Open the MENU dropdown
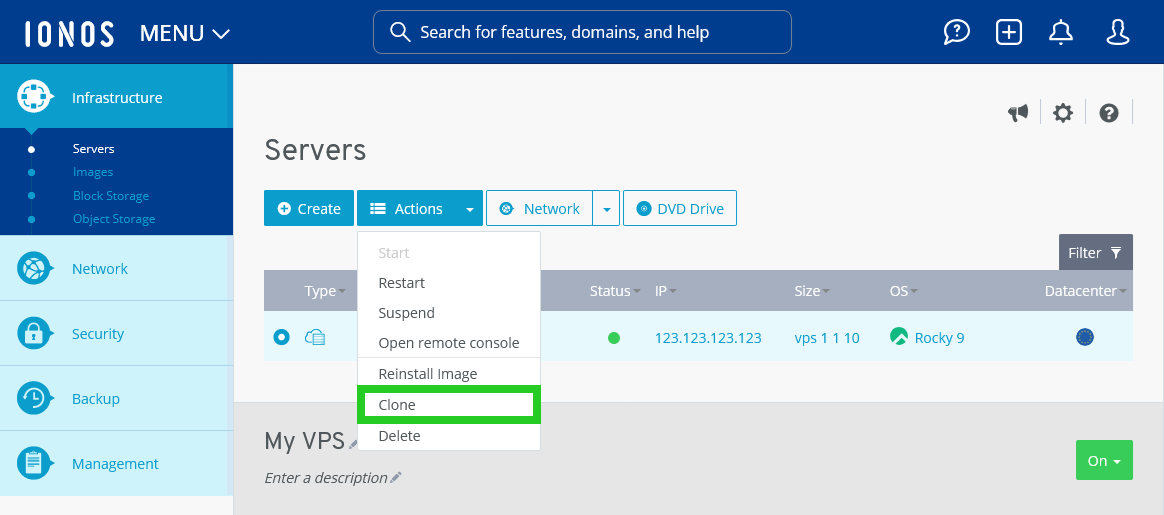 point(185,33)
